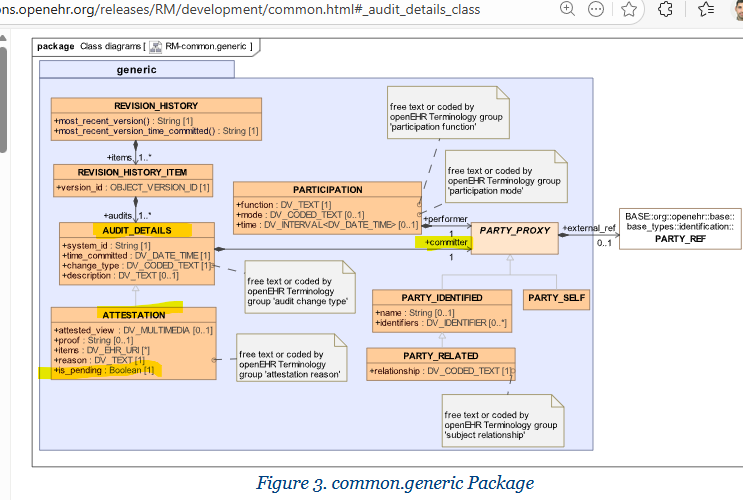Screen dimensions: 743x500
Task: Bookmark this page with the star icon
Action: 629,10
